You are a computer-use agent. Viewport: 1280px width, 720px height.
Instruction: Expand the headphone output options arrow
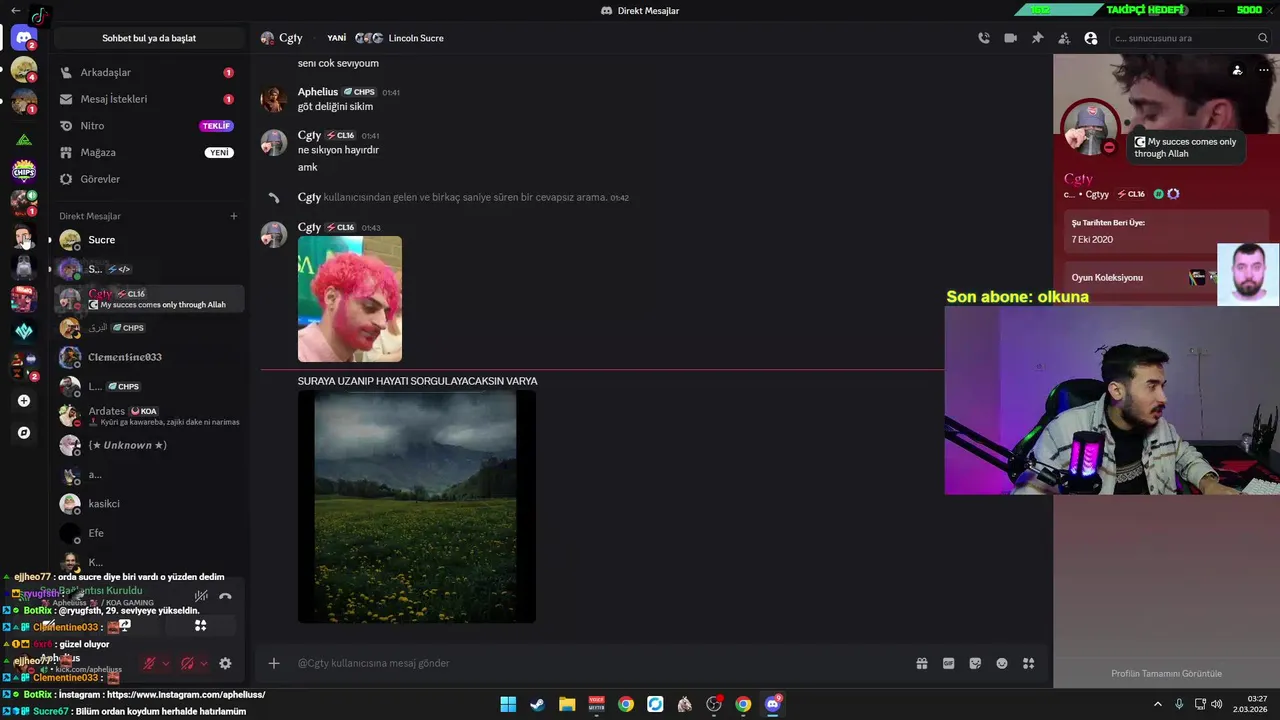pyautogui.click(x=203, y=663)
